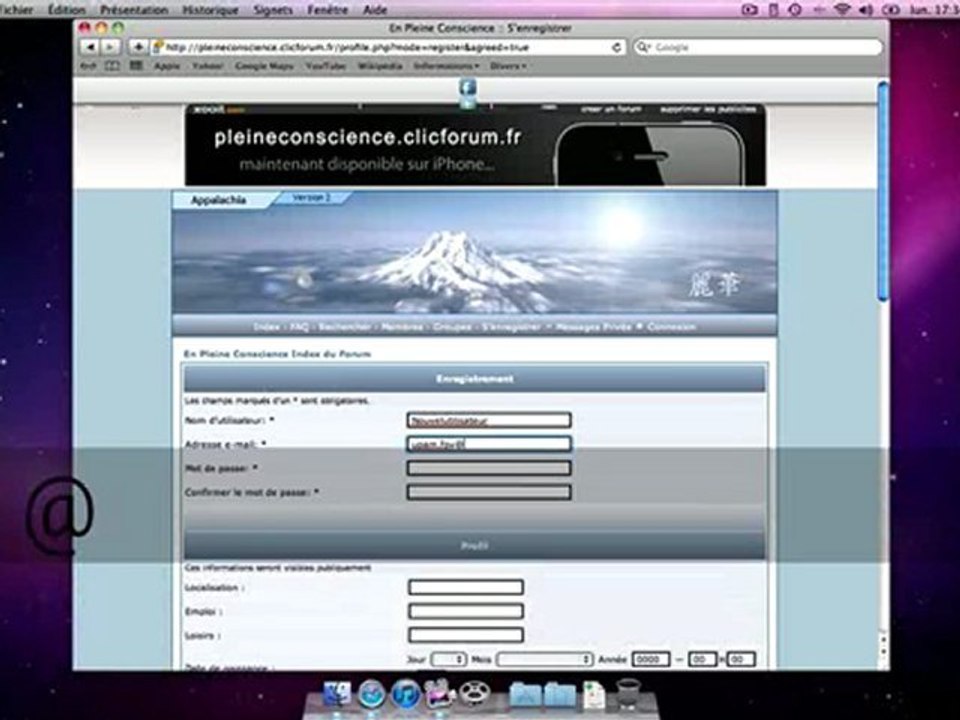Viewport: 960px width, 720px height.
Task: Click the page icon beside the URL
Action: pyautogui.click(x=157, y=47)
